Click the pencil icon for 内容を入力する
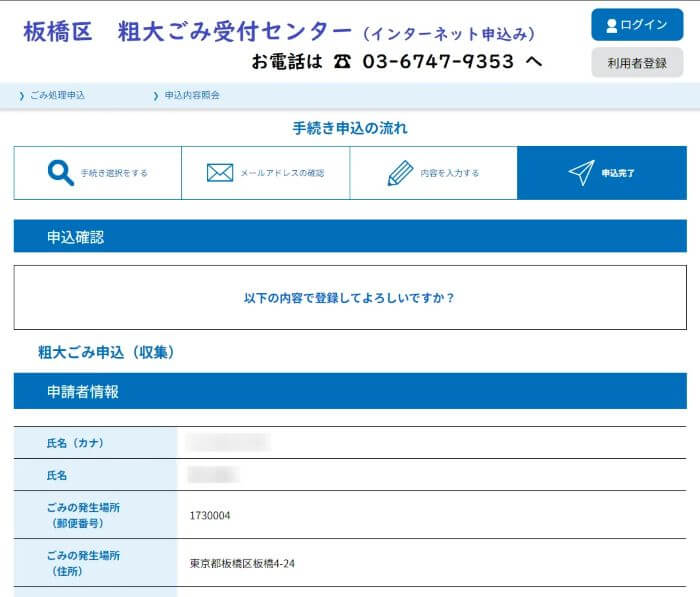This screenshot has height=597, width=700. [400, 173]
